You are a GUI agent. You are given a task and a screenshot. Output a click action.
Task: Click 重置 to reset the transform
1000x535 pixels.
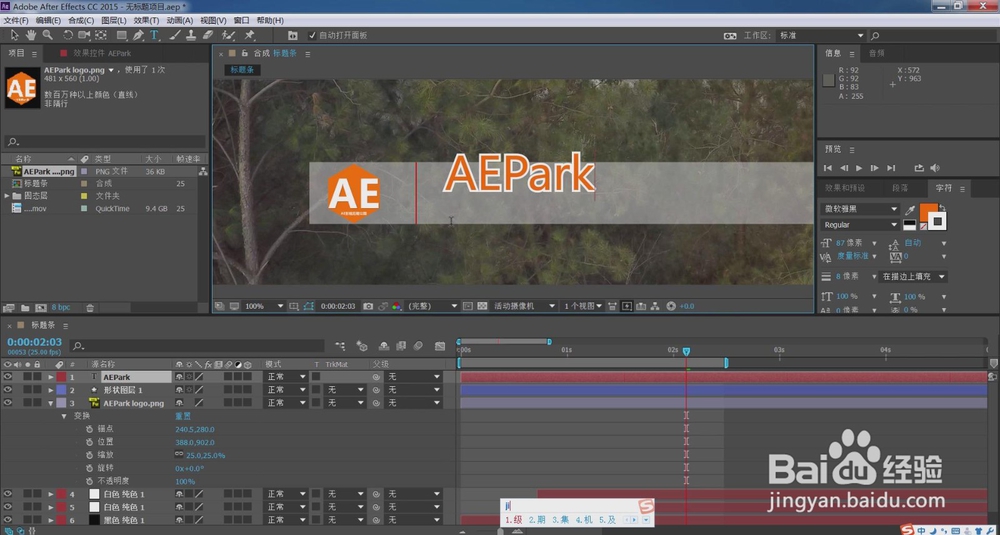[x=182, y=416]
